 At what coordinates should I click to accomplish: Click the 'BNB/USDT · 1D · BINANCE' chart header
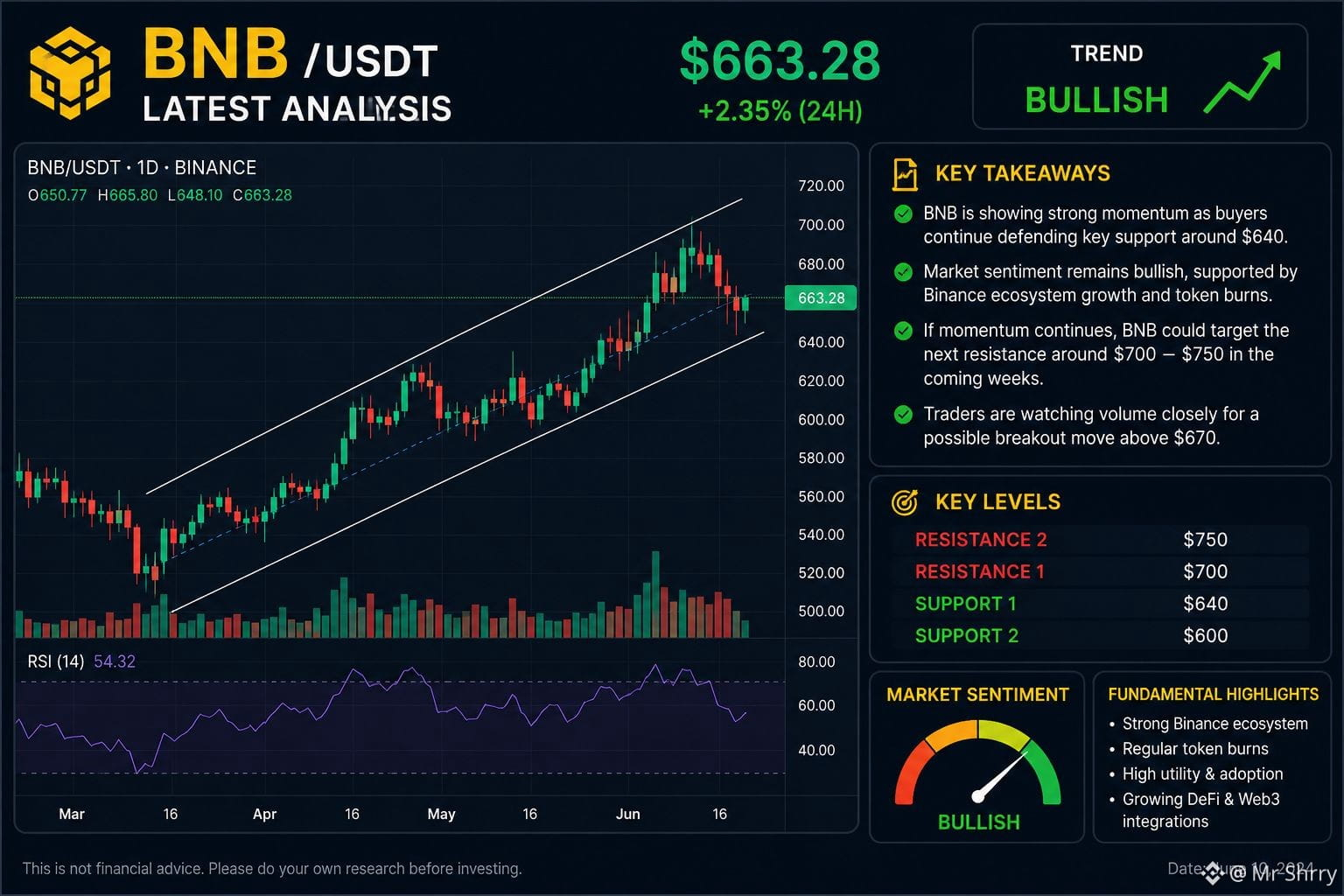point(142,168)
